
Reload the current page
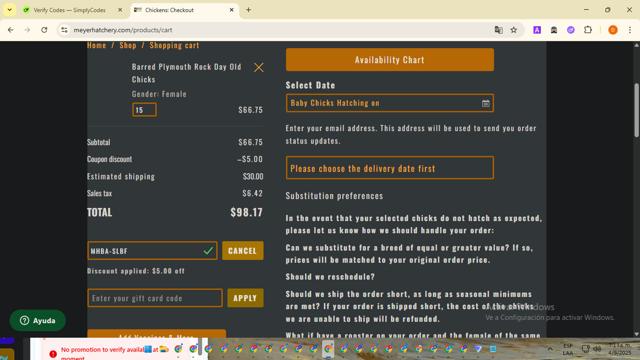(44, 30)
